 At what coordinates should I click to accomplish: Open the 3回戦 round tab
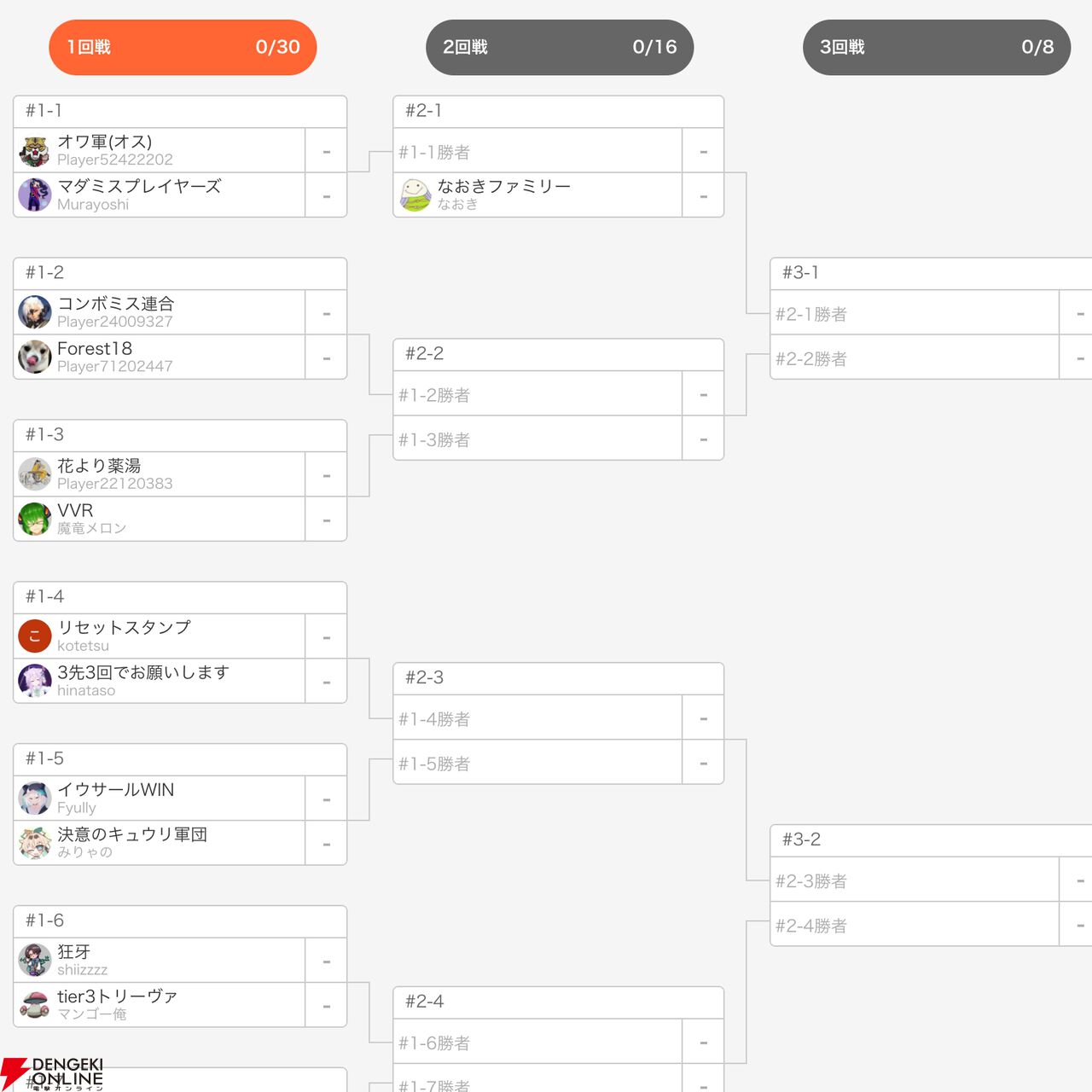coord(937,47)
